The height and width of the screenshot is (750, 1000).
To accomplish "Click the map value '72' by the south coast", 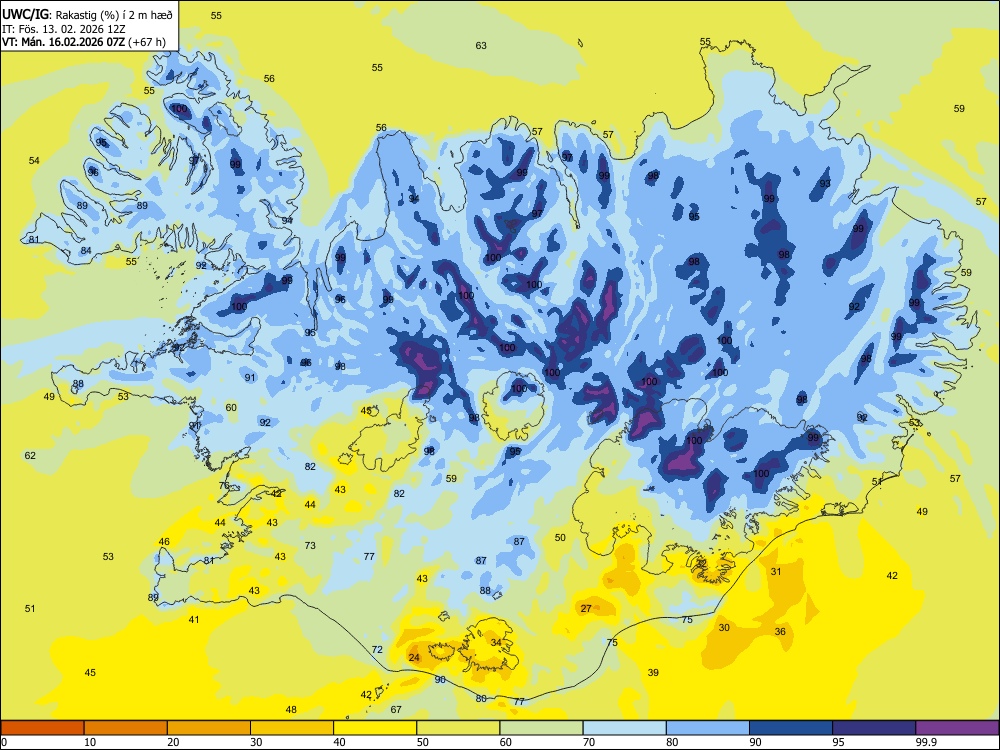I will tap(377, 649).
